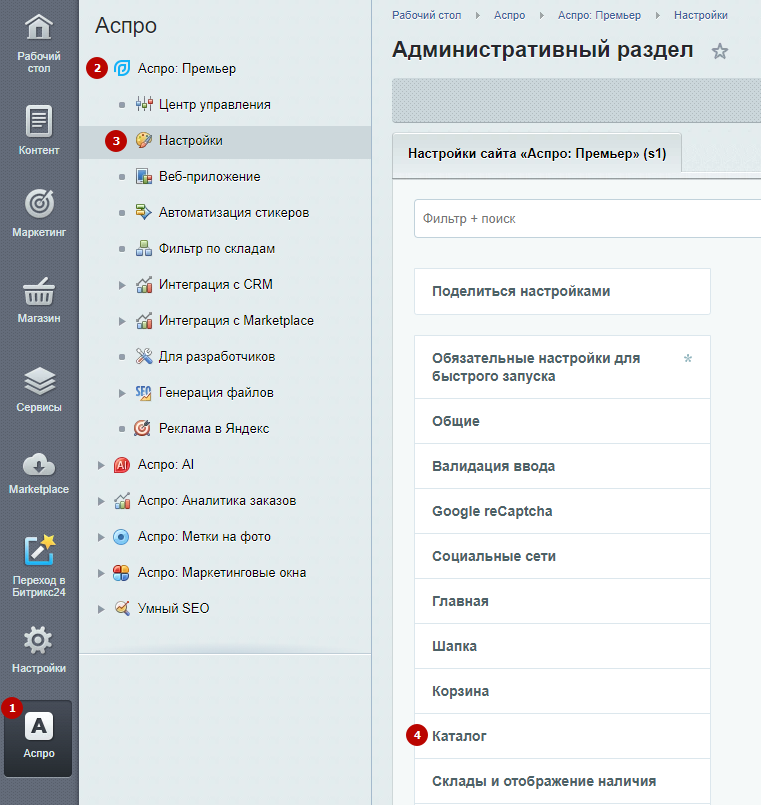This screenshot has height=805, width=761.
Task: Click the Аспро: Маркетинговые окна icon
Action: [121, 573]
